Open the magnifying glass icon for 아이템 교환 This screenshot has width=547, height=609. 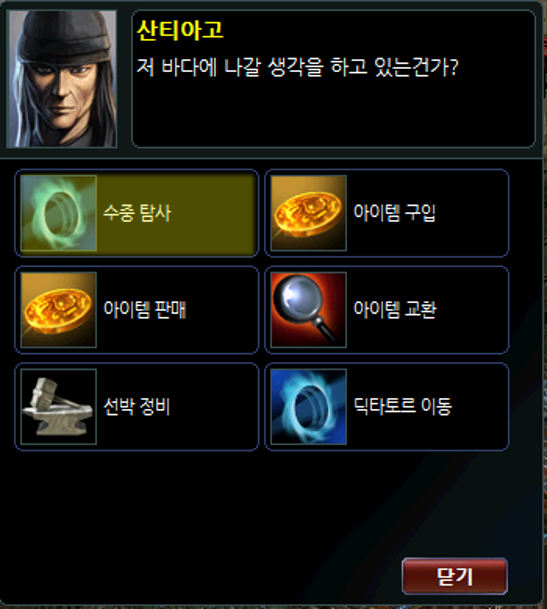coord(309,310)
